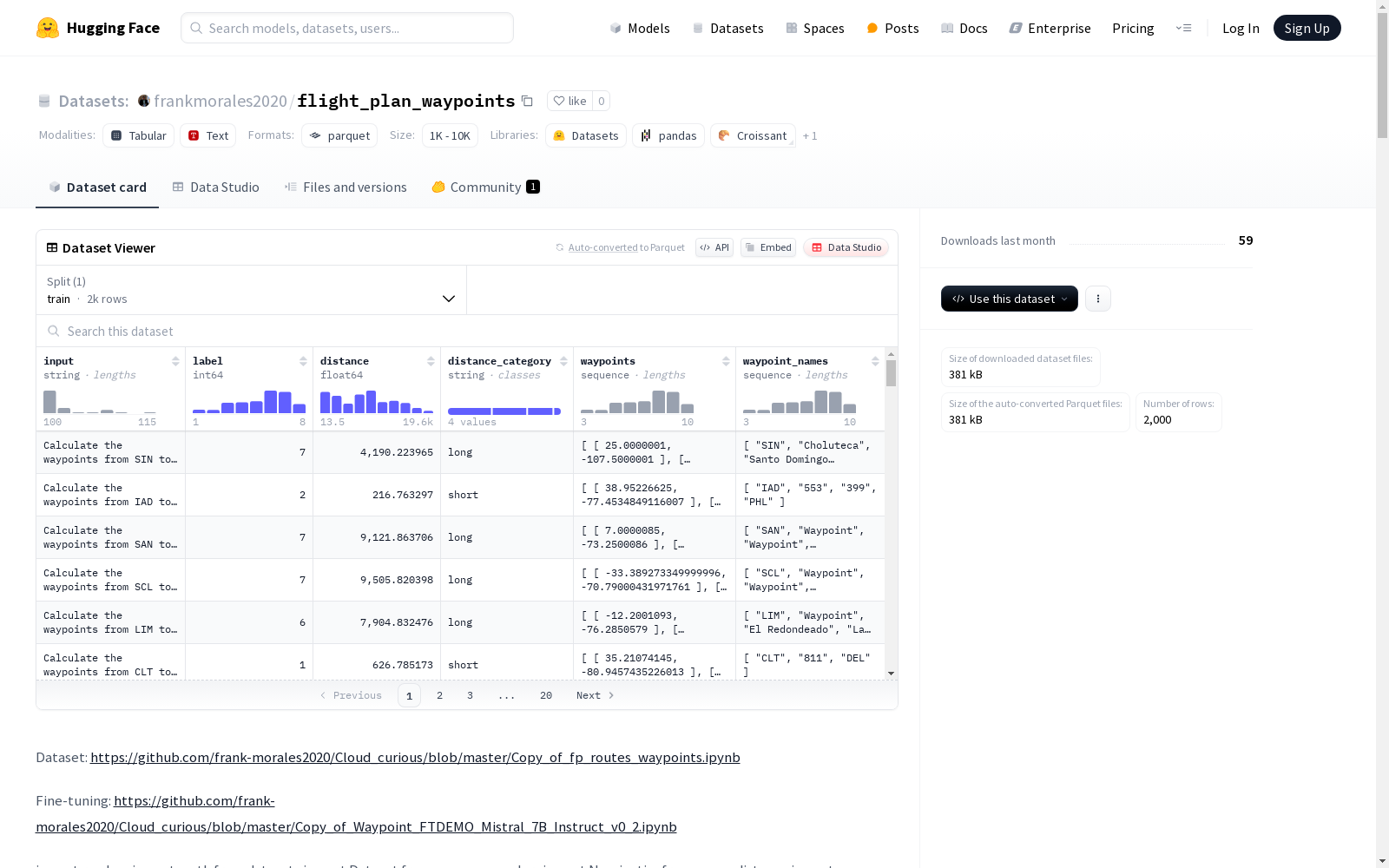
Task: Open the API button in viewer
Action: (714, 247)
